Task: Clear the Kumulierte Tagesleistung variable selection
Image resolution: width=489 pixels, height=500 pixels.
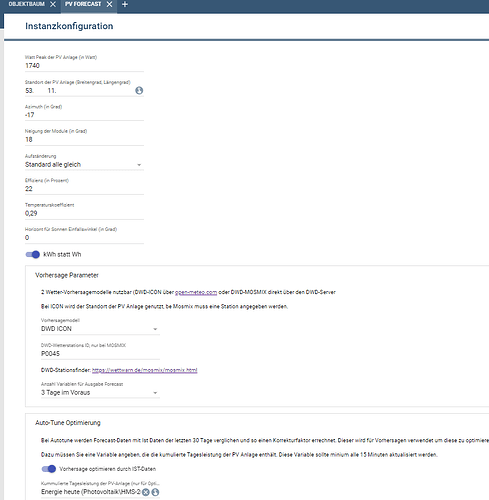Action: coord(146,492)
